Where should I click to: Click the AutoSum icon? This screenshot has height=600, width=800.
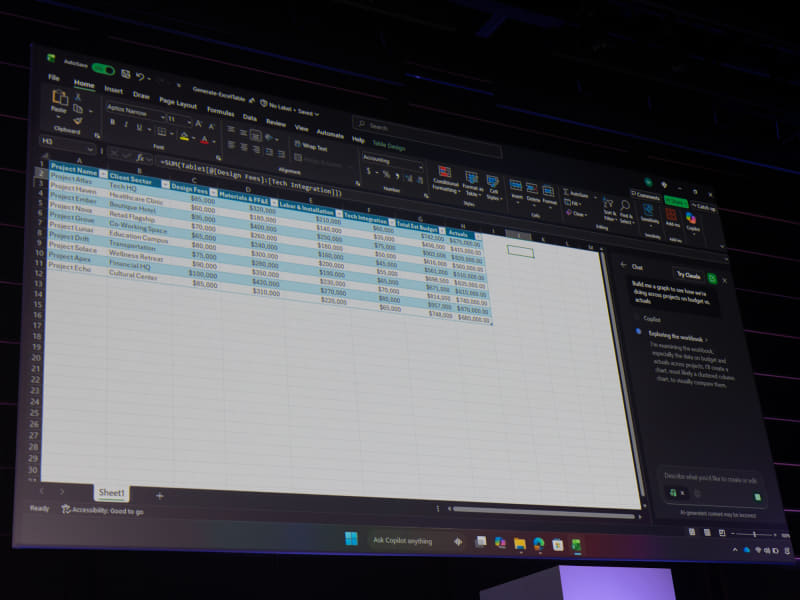tap(567, 194)
